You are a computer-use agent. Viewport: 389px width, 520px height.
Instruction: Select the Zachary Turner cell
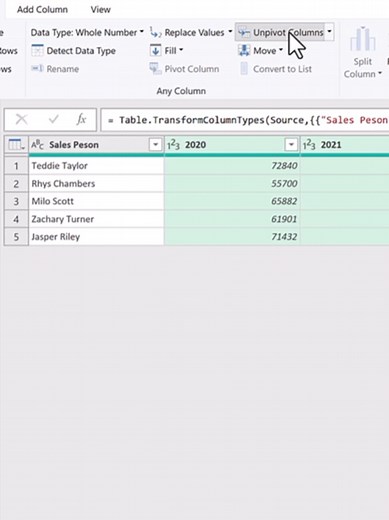point(96,219)
